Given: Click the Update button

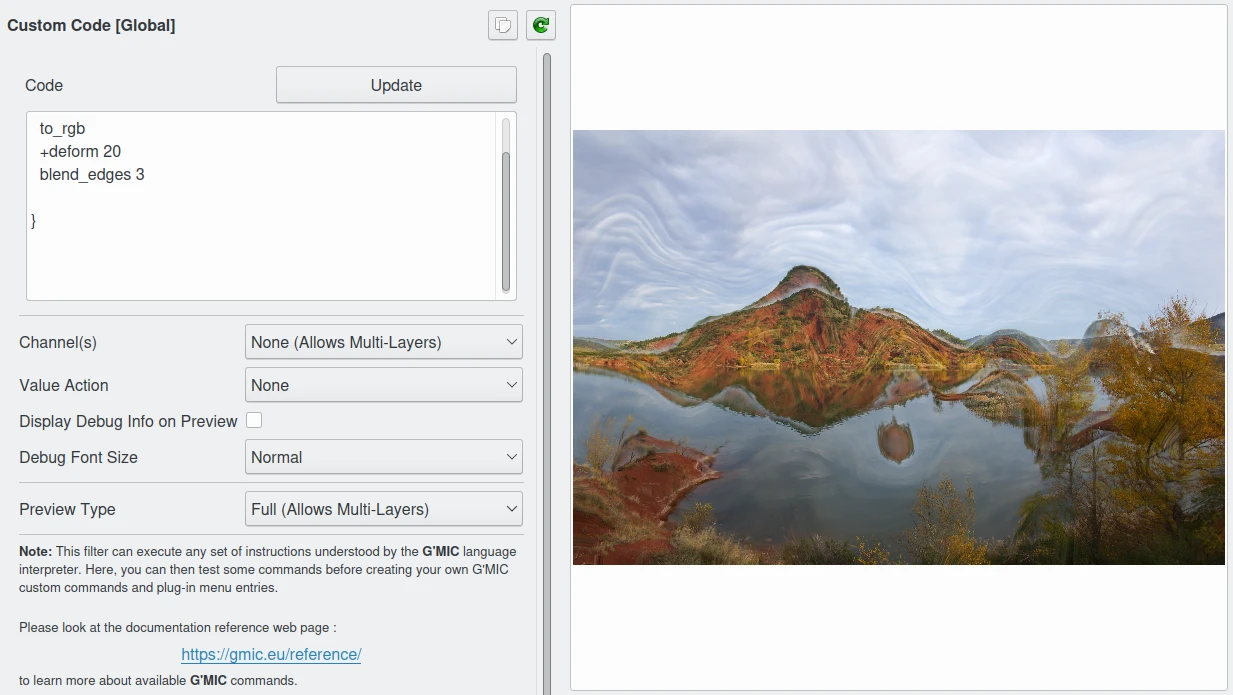Looking at the screenshot, I should click(x=396, y=85).
